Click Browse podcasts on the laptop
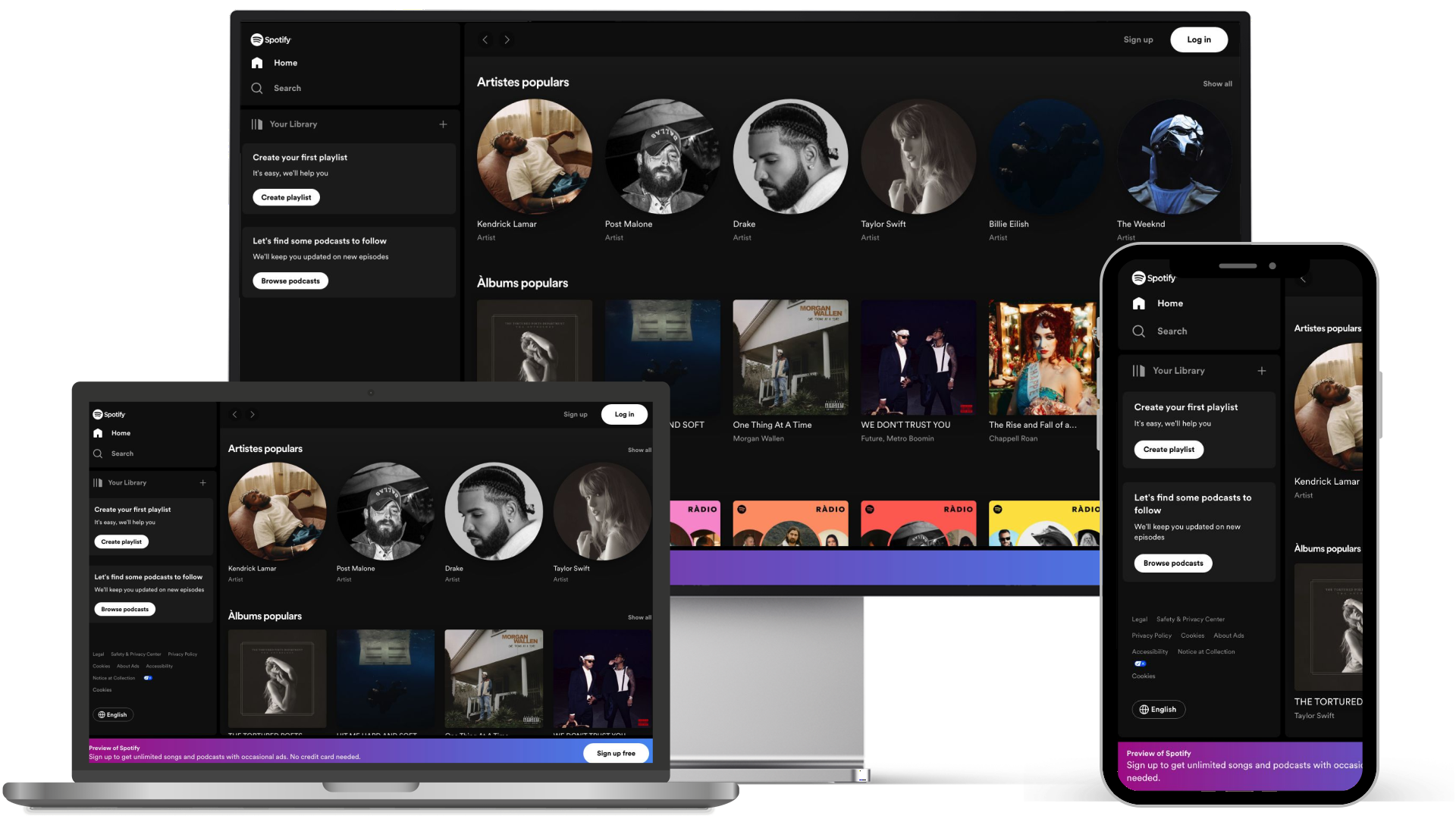This screenshot has height=819, width=1456. click(x=124, y=609)
